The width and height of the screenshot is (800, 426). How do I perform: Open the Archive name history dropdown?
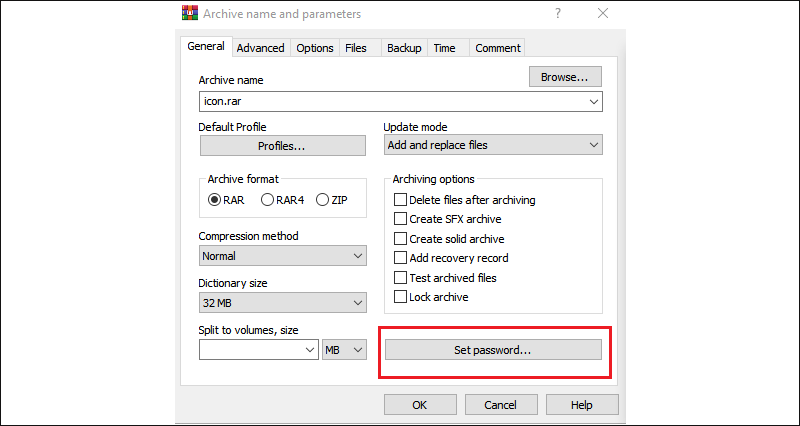(594, 102)
